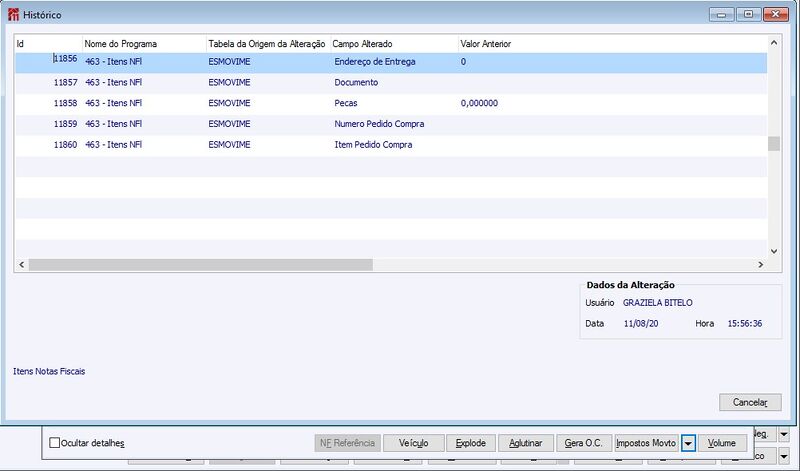The width and height of the screenshot is (800, 471).
Task: Click the Numero Pedido Compra cell
Action: 379,124
